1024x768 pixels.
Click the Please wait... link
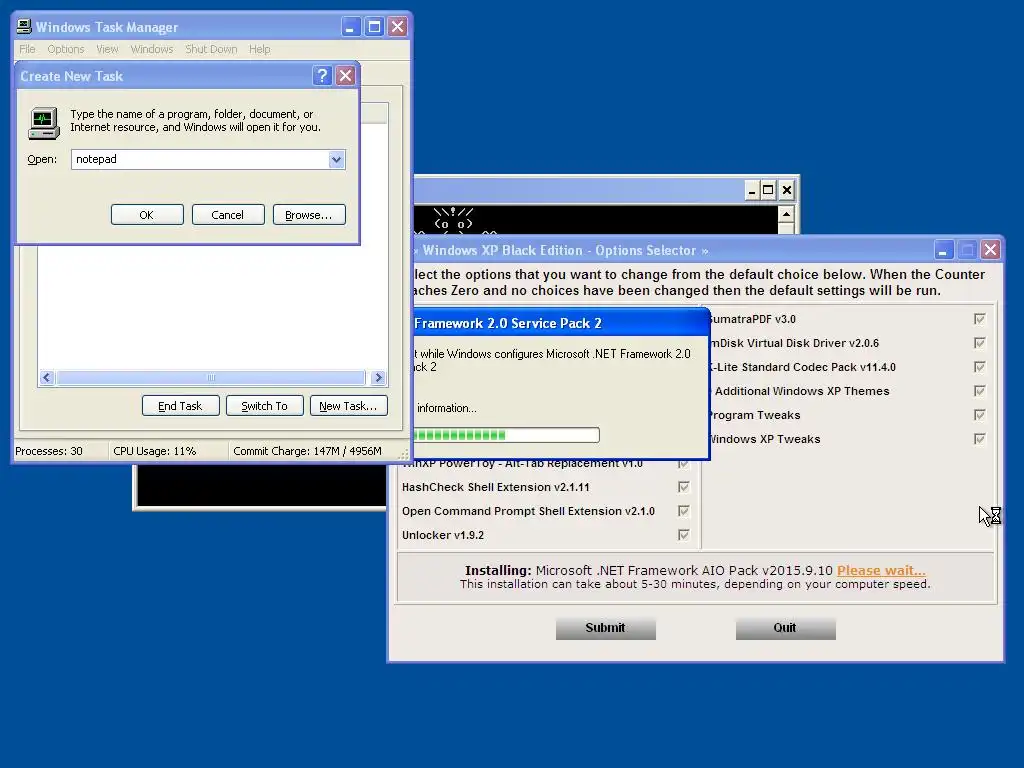click(x=881, y=570)
